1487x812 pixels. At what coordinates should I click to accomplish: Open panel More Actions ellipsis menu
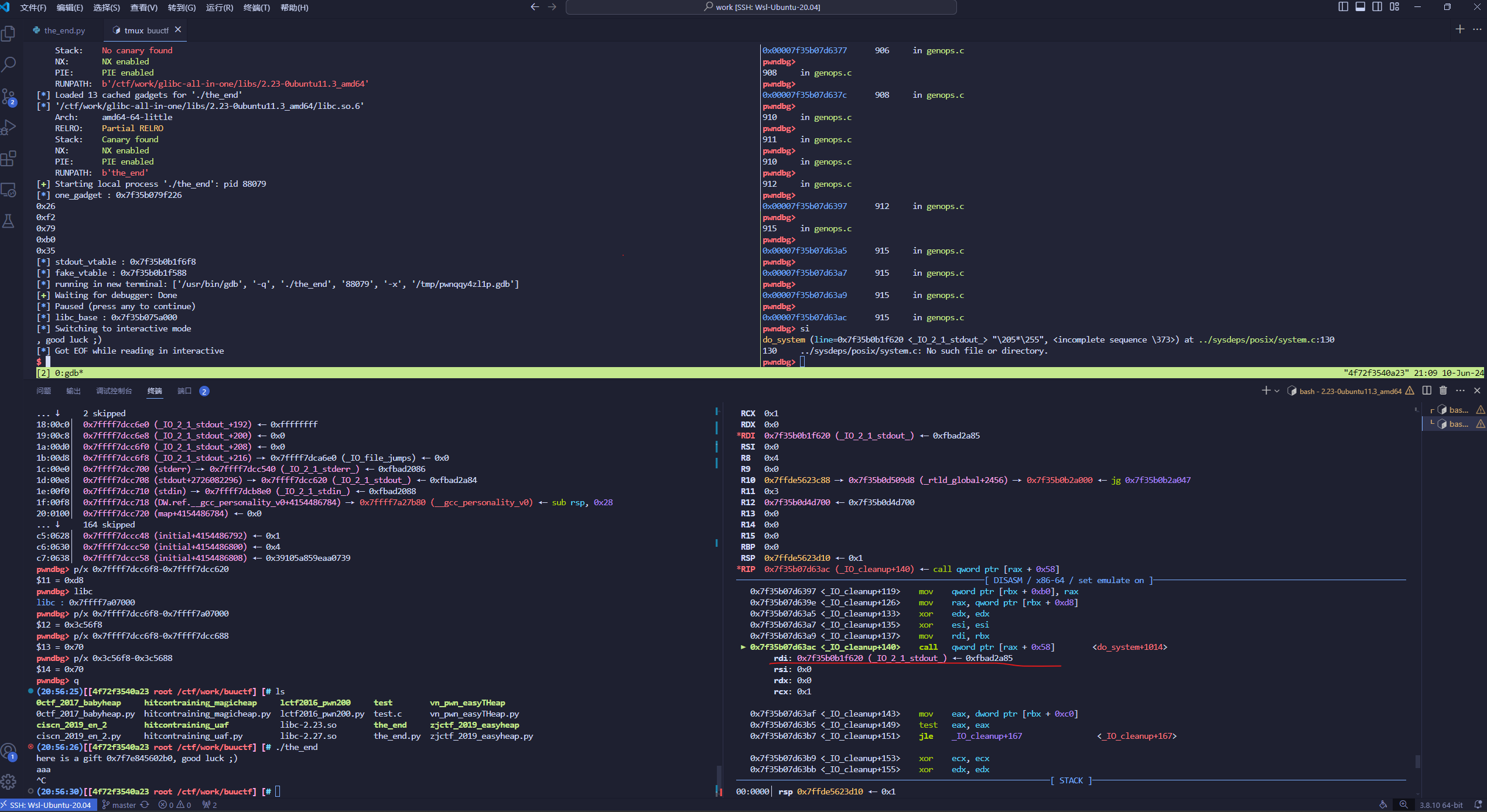(1460, 390)
